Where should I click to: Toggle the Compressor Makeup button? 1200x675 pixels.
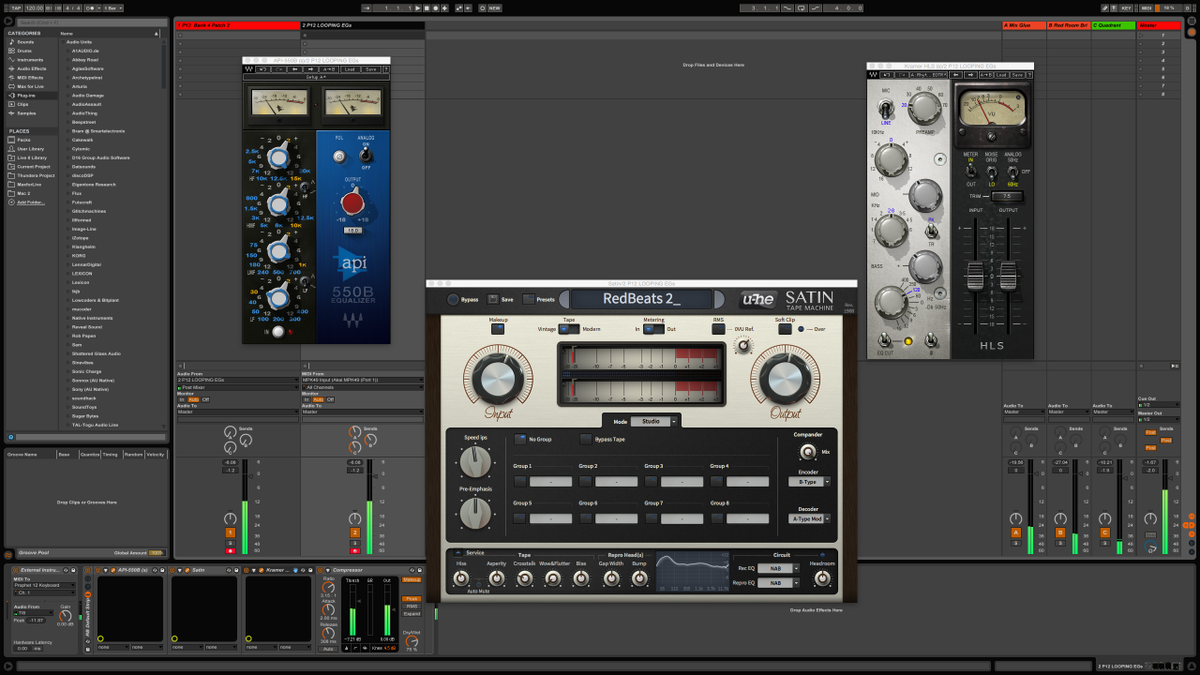tap(411, 580)
